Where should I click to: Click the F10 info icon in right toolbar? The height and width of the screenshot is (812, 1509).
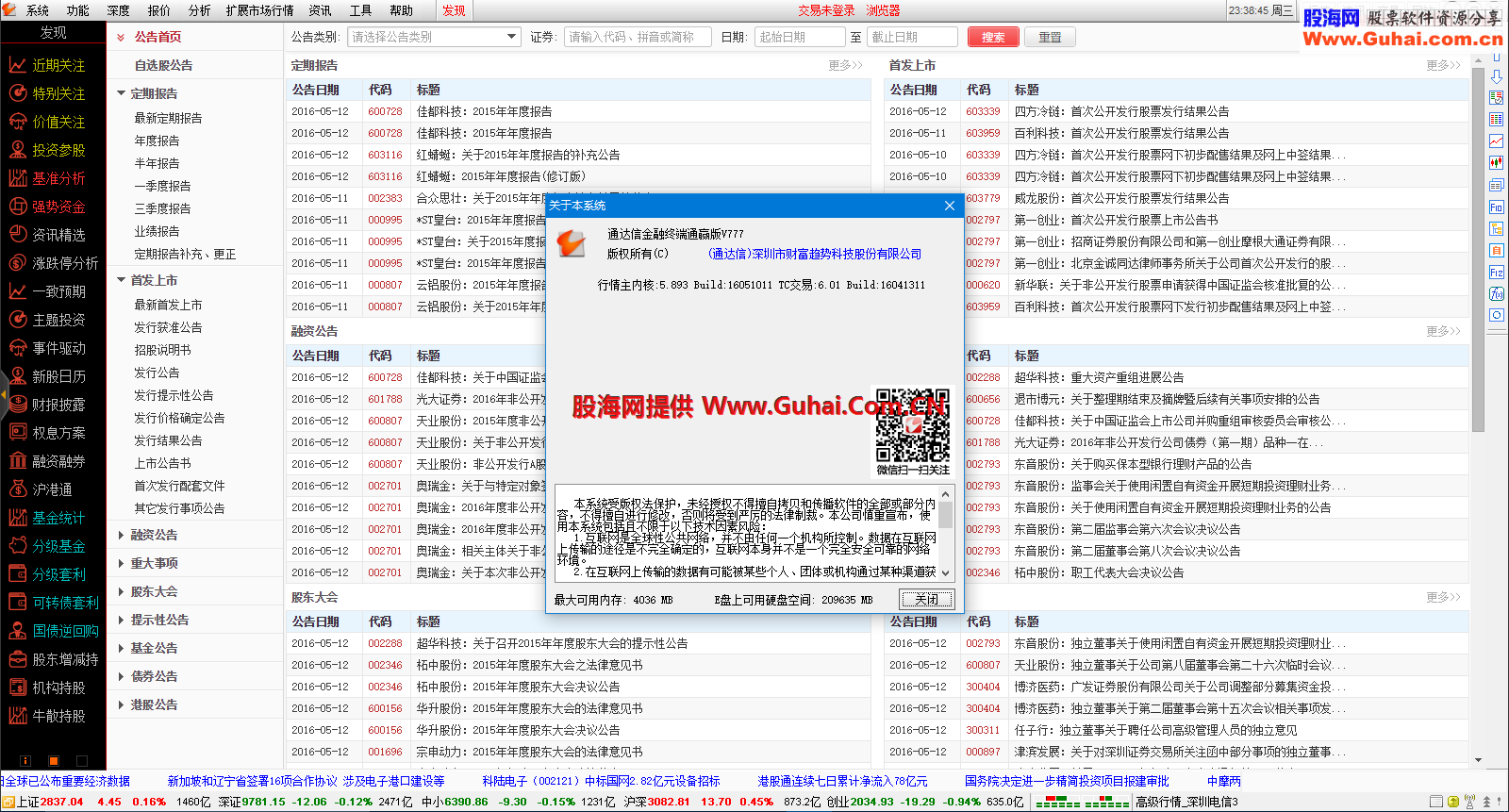1496,207
